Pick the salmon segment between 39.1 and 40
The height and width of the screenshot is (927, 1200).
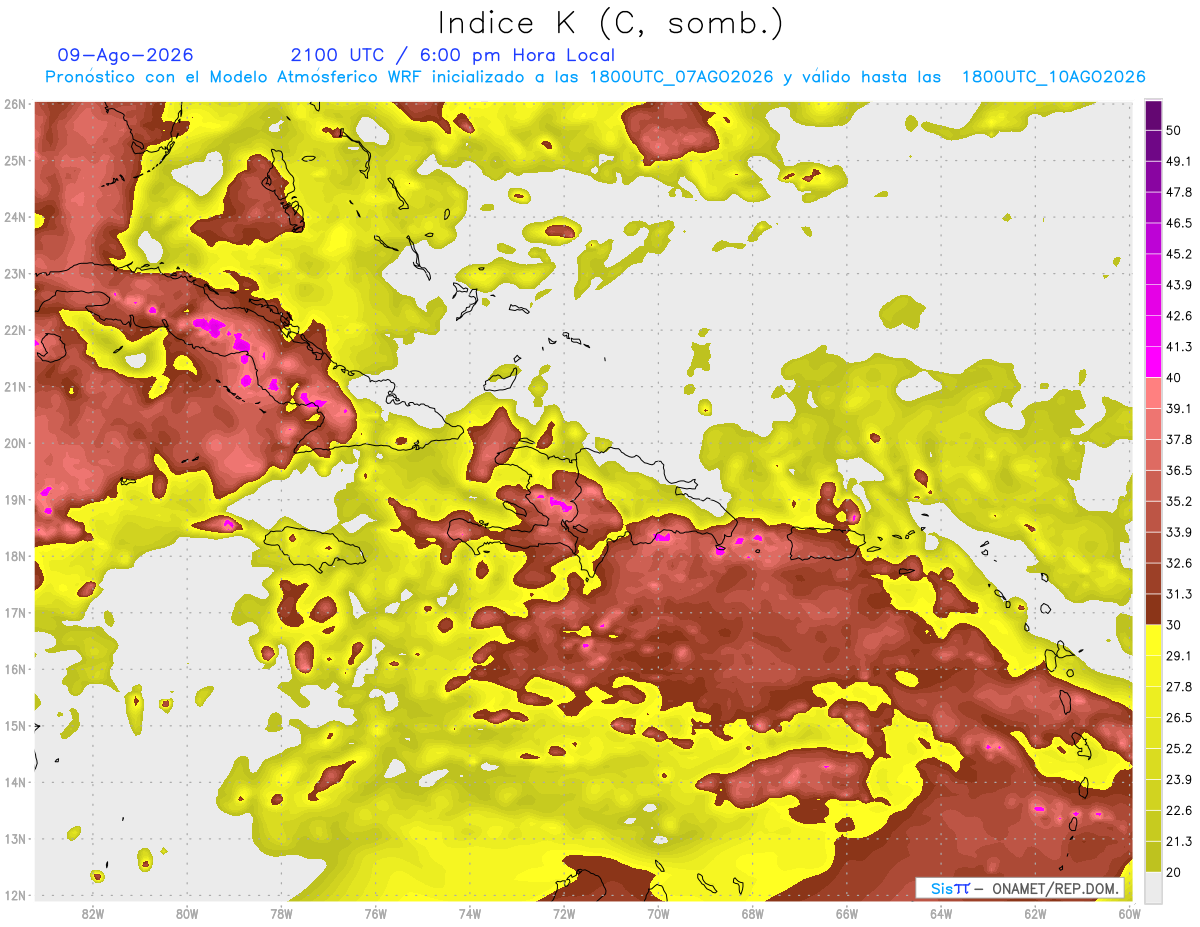click(1153, 393)
